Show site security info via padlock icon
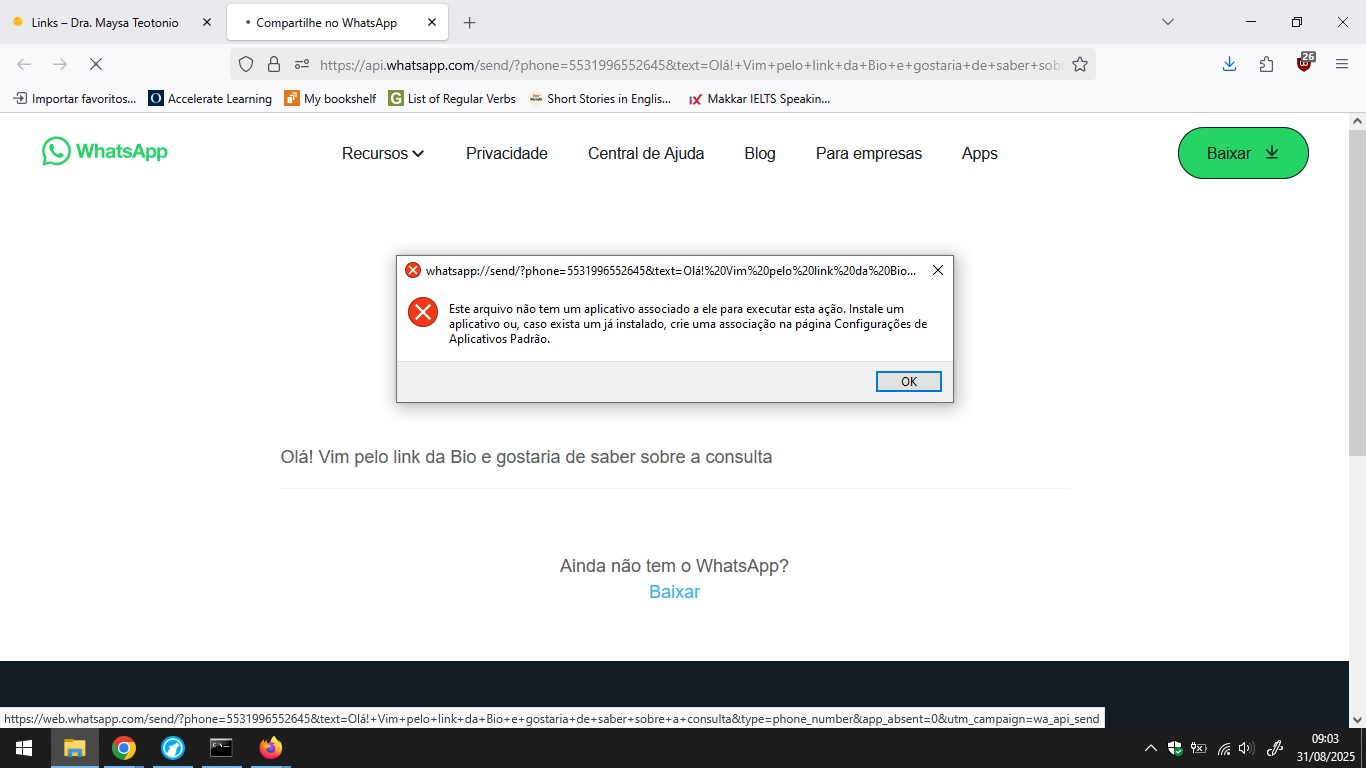The height and width of the screenshot is (768, 1366). click(274, 64)
